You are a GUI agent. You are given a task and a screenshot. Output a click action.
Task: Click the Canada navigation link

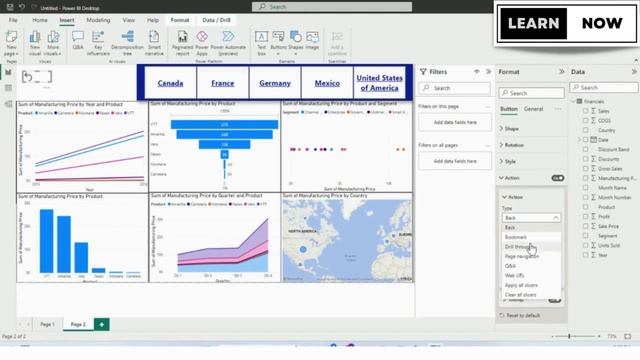[170, 83]
